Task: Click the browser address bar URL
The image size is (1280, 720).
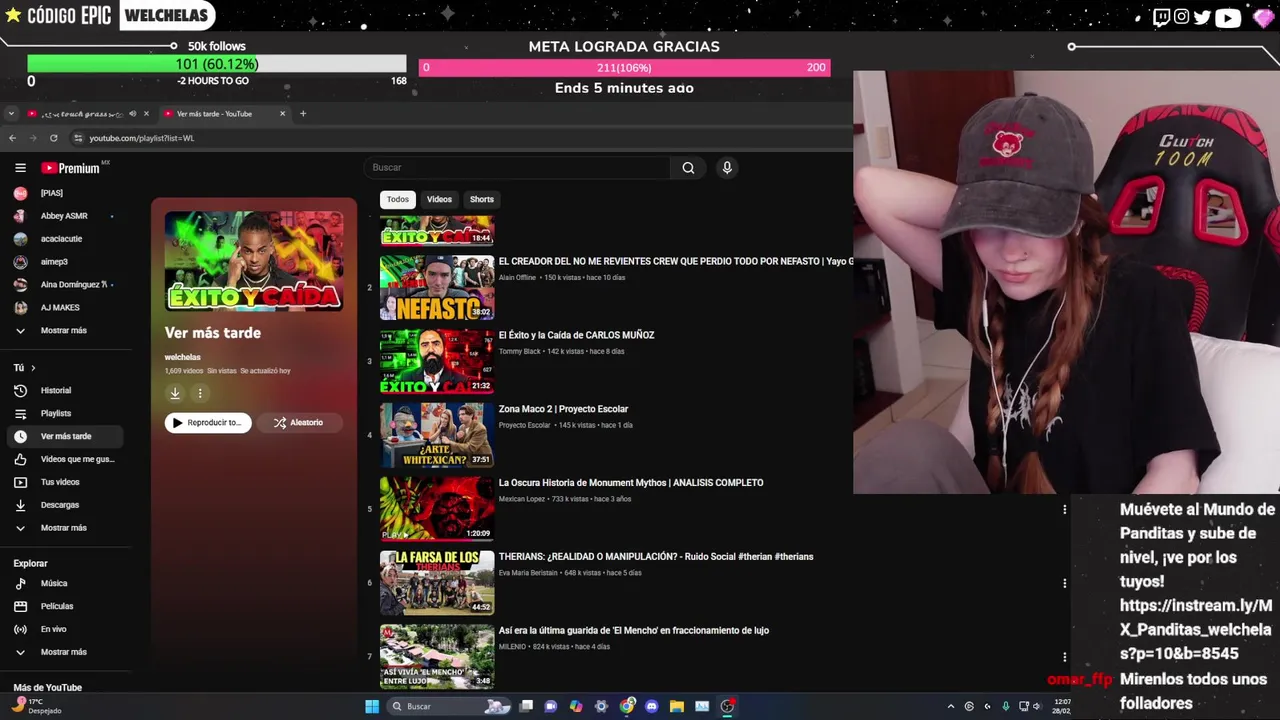Action: pos(141,138)
